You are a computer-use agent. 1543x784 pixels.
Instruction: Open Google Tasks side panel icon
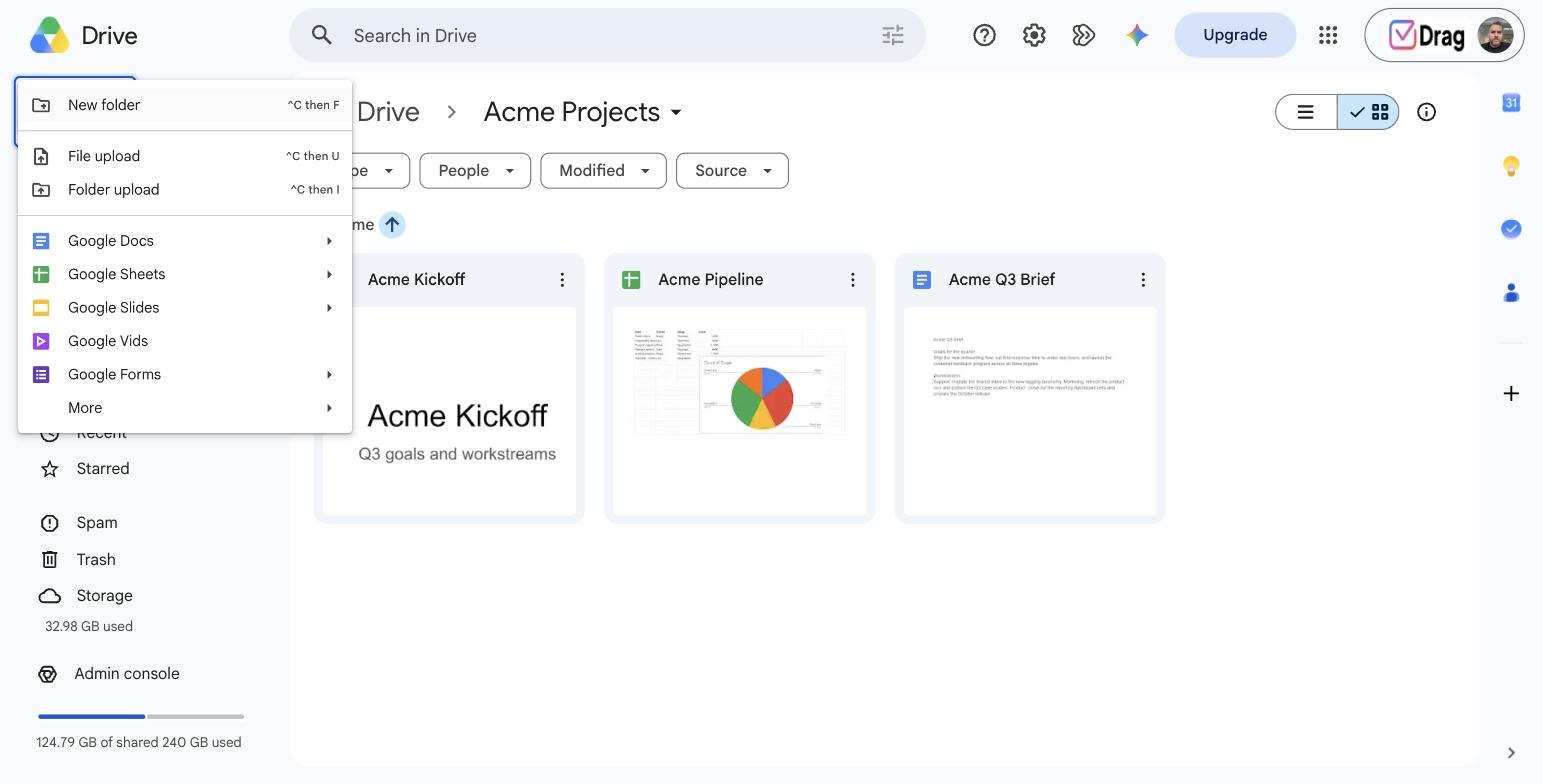click(1511, 229)
